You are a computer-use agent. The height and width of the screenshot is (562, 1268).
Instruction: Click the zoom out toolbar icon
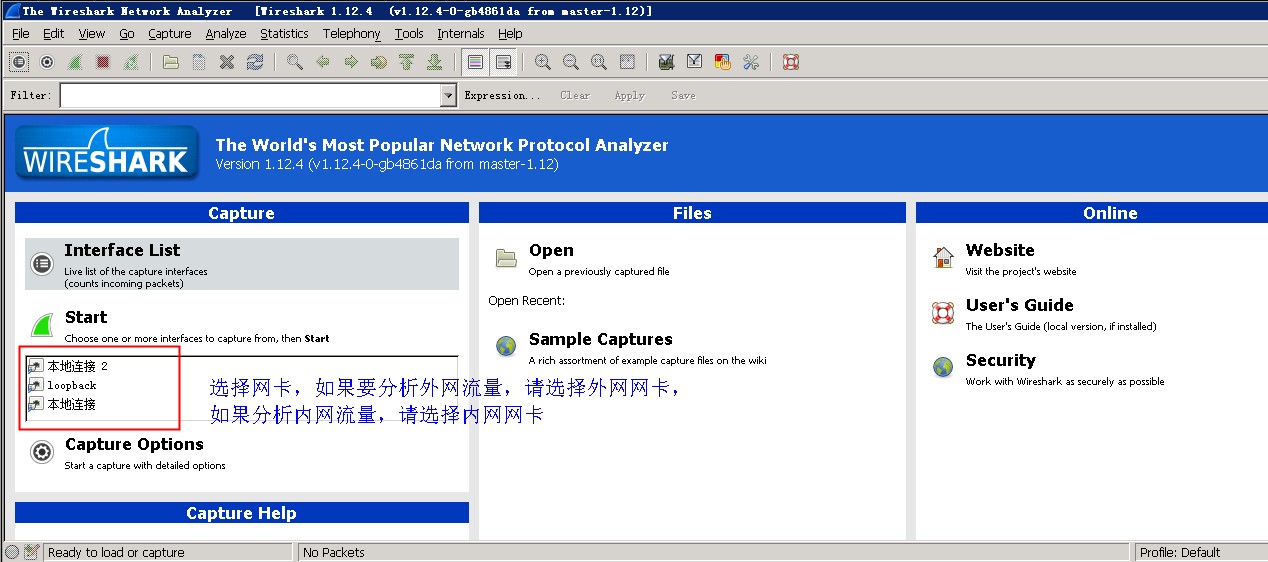click(570, 62)
